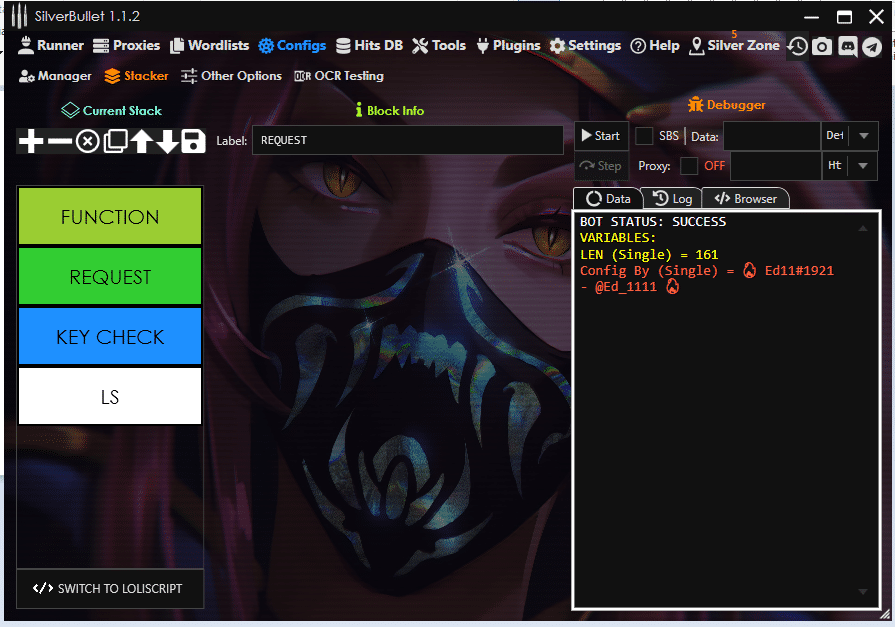Click SWITCH TO LOLISCRIPT button
Screen dimensions: 895x627
pyautogui.click(x=110, y=588)
